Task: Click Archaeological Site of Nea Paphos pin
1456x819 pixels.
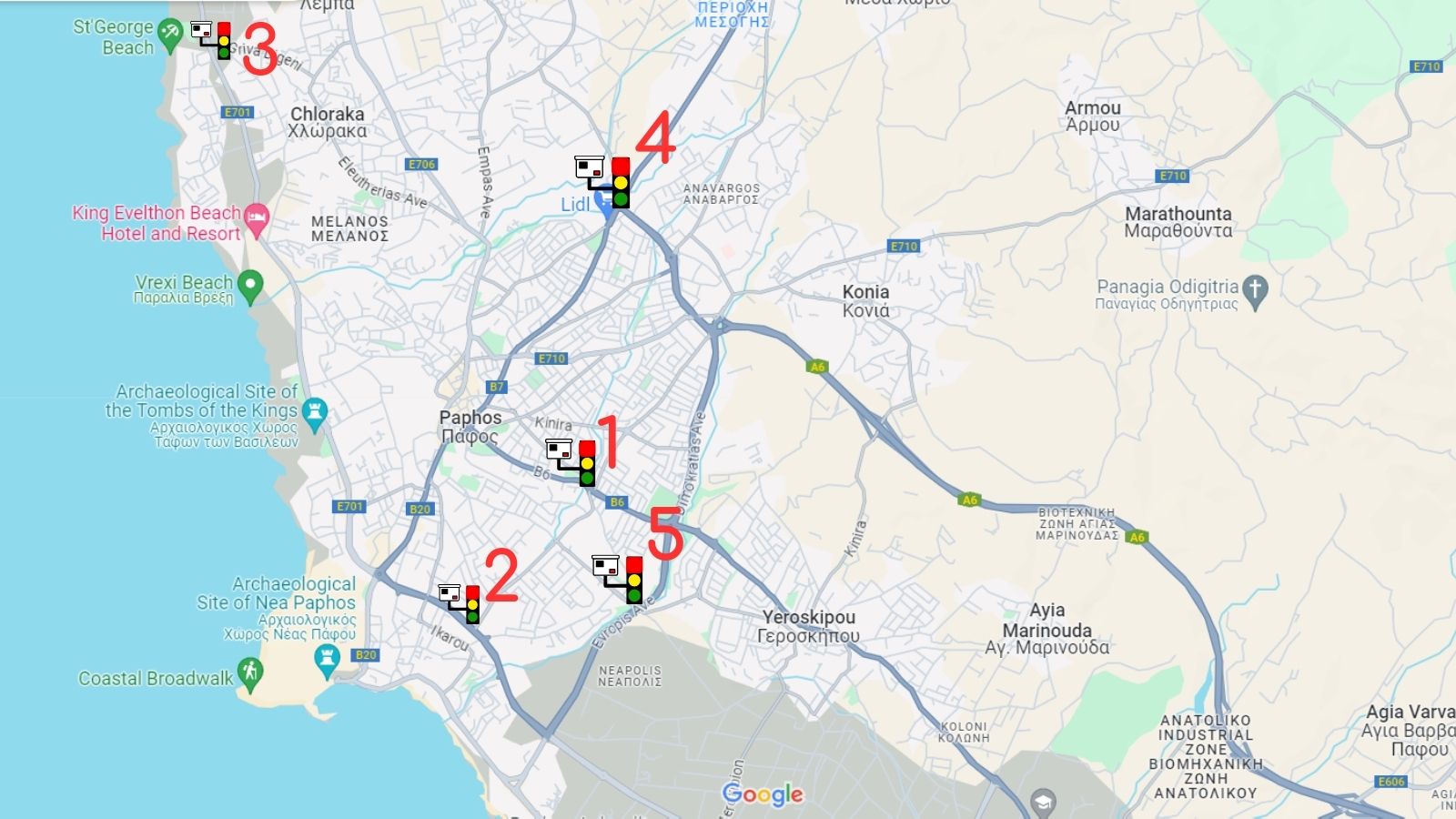Action: tap(327, 662)
